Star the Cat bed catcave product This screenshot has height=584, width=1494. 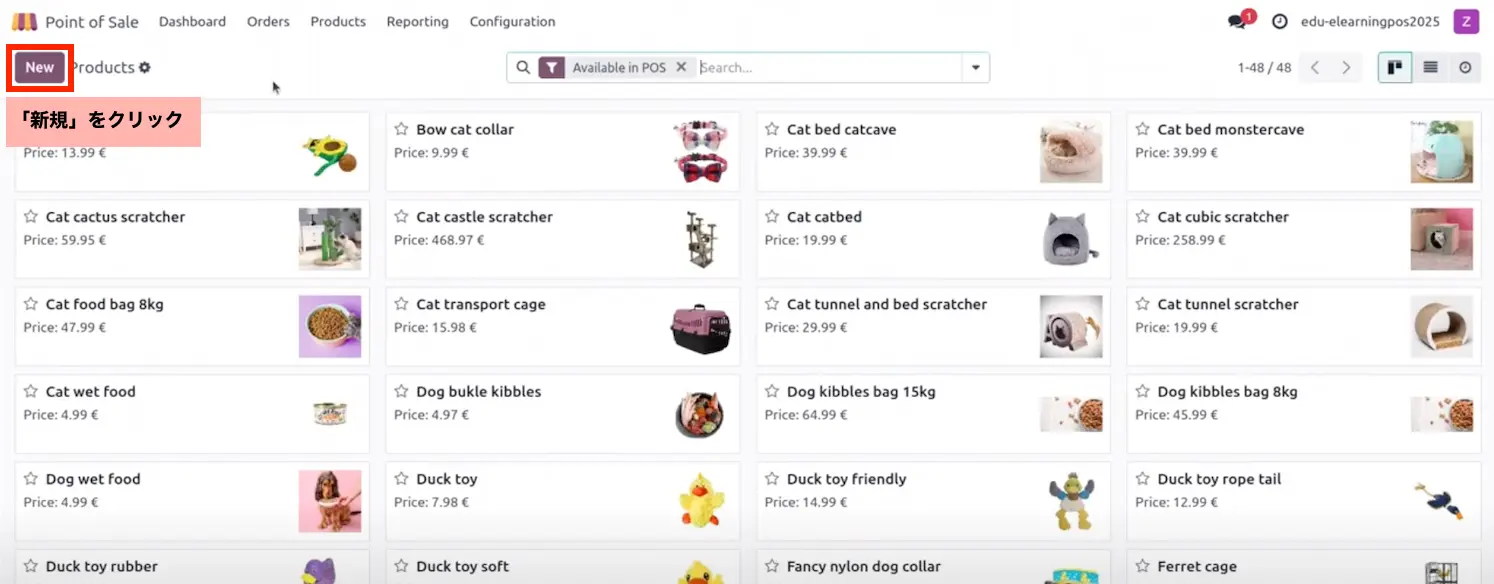(x=772, y=129)
